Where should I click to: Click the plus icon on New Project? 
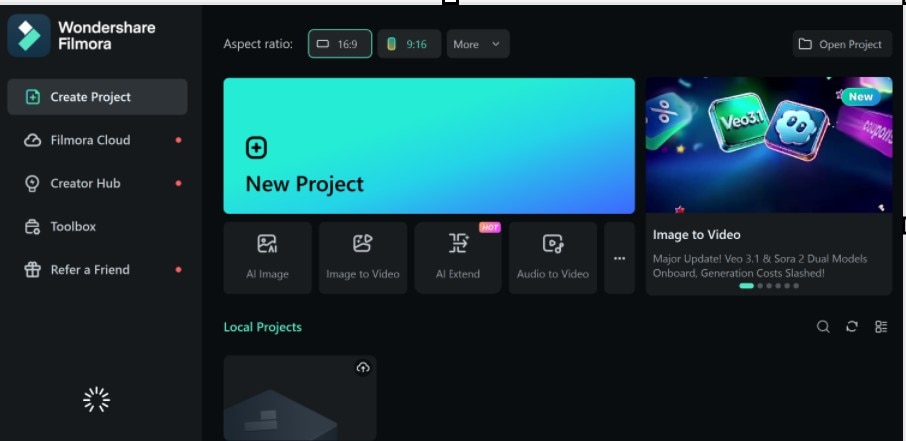pos(257,148)
